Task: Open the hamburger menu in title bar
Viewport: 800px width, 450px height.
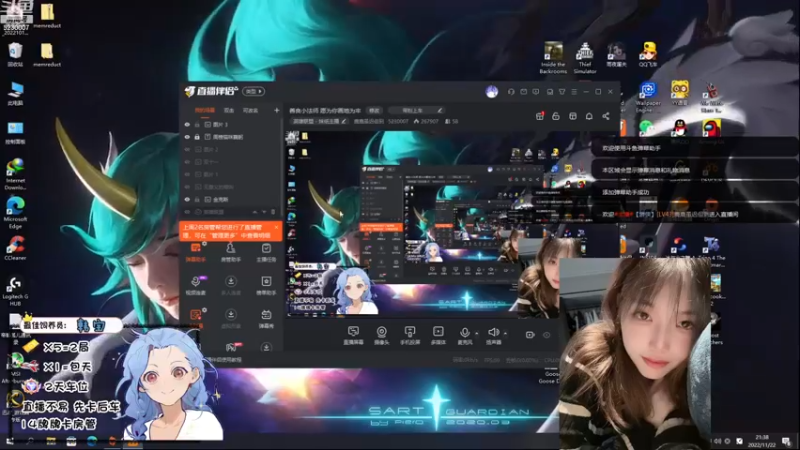Action: point(574,92)
